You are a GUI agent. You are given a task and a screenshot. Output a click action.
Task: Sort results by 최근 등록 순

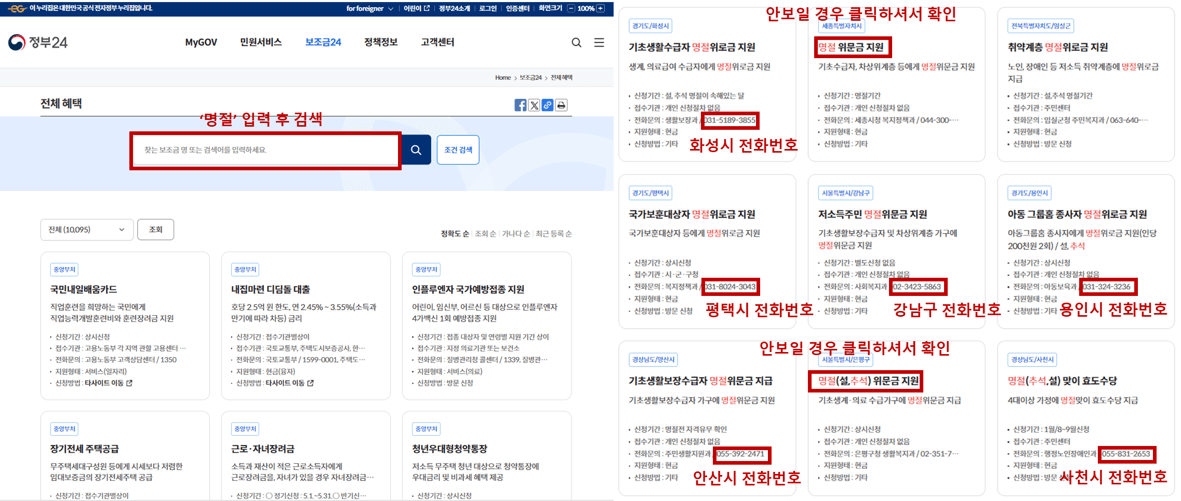553,234
